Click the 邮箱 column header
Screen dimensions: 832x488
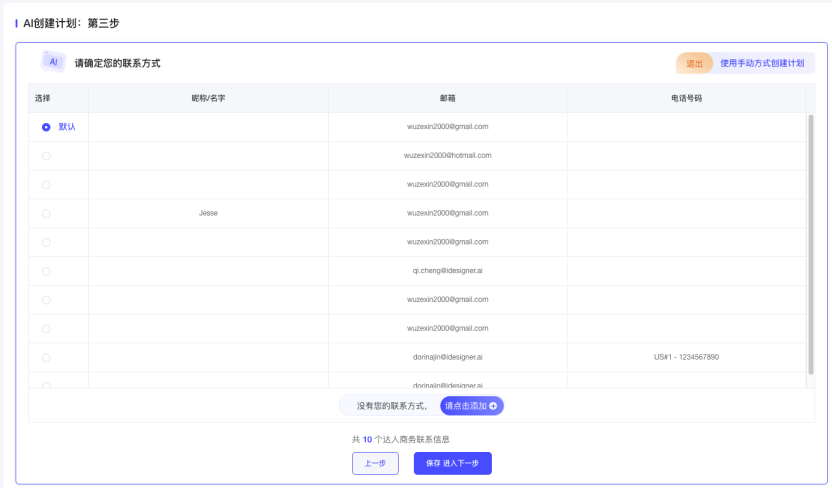coord(447,98)
